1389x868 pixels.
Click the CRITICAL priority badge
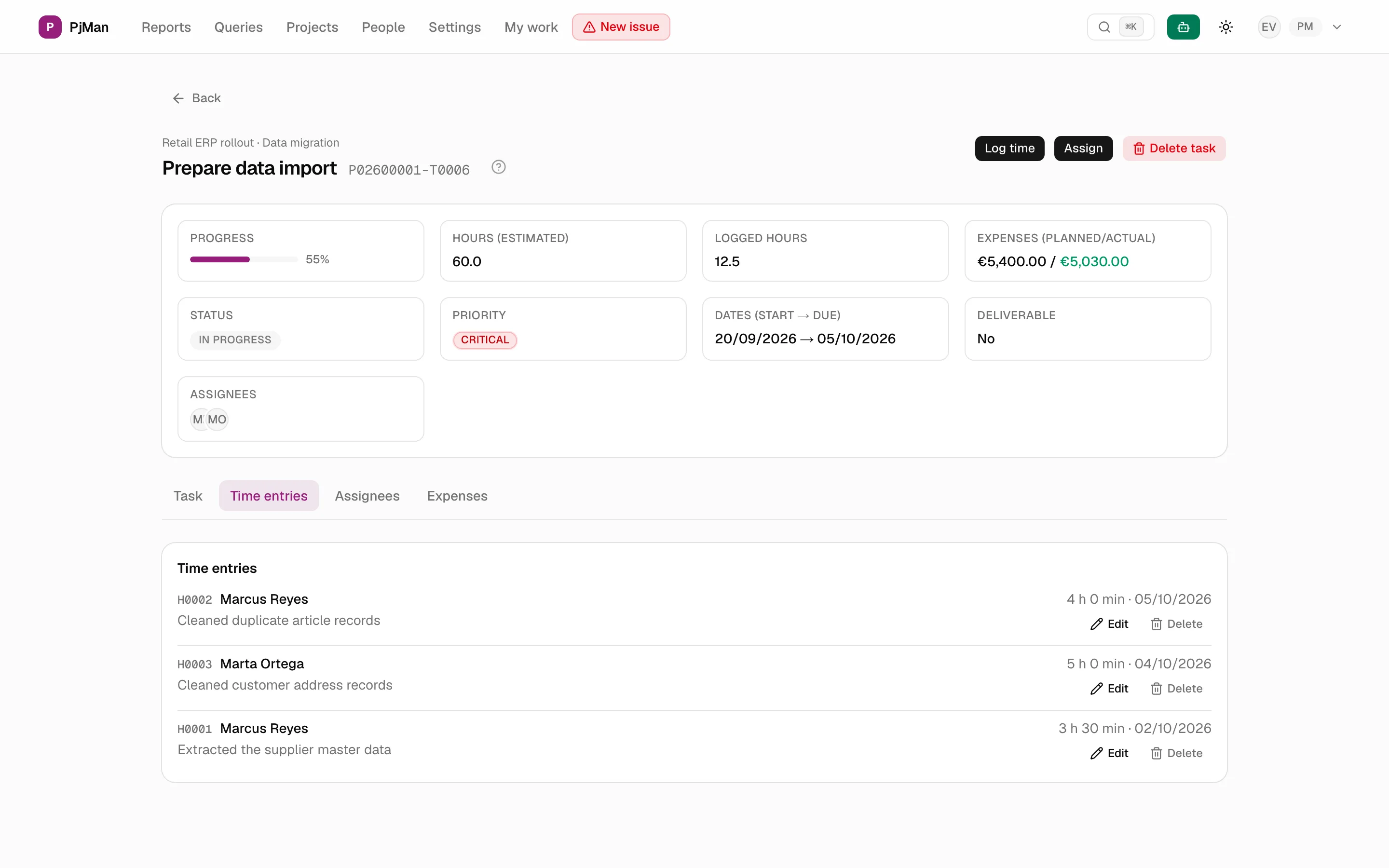484,340
